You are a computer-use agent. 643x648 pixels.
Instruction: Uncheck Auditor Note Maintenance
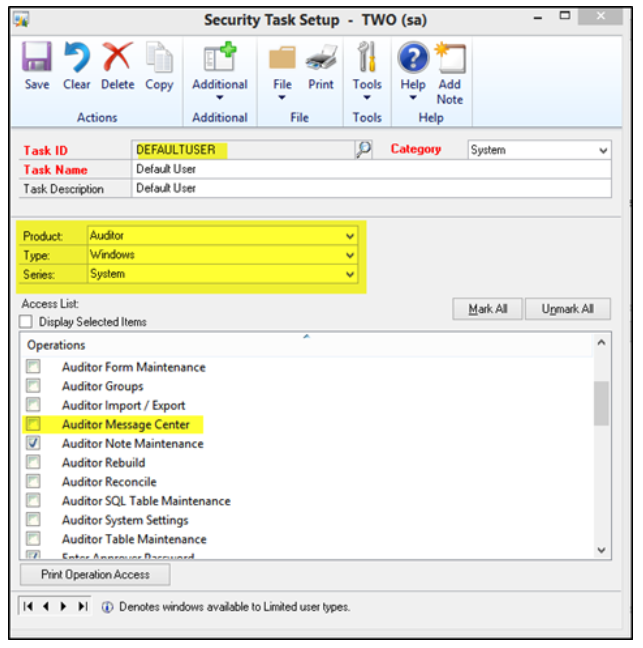[33, 443]
